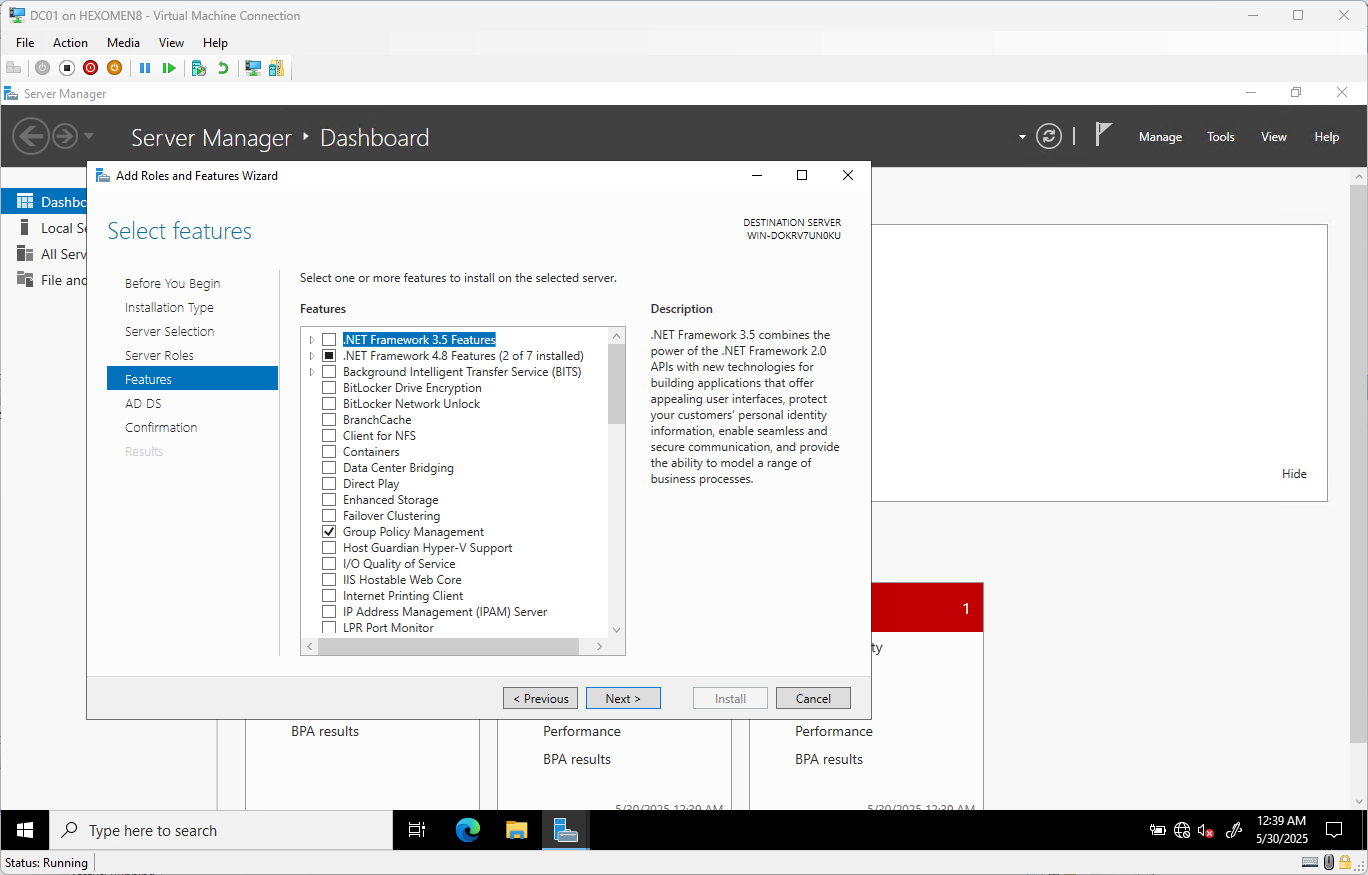
Task: Open File Explorer from the taskbar
Action: point(516,830)
